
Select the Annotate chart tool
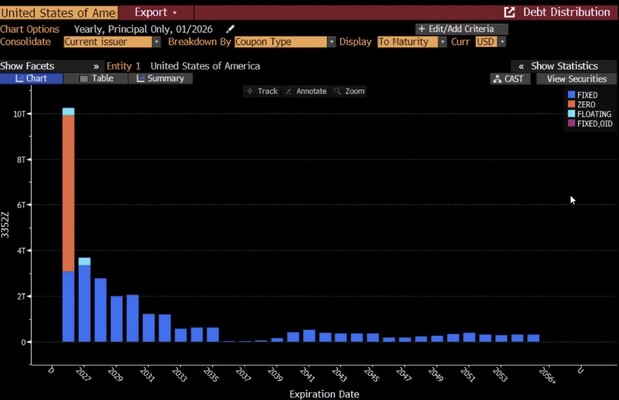pyautogui.click(x=305, y=91)
